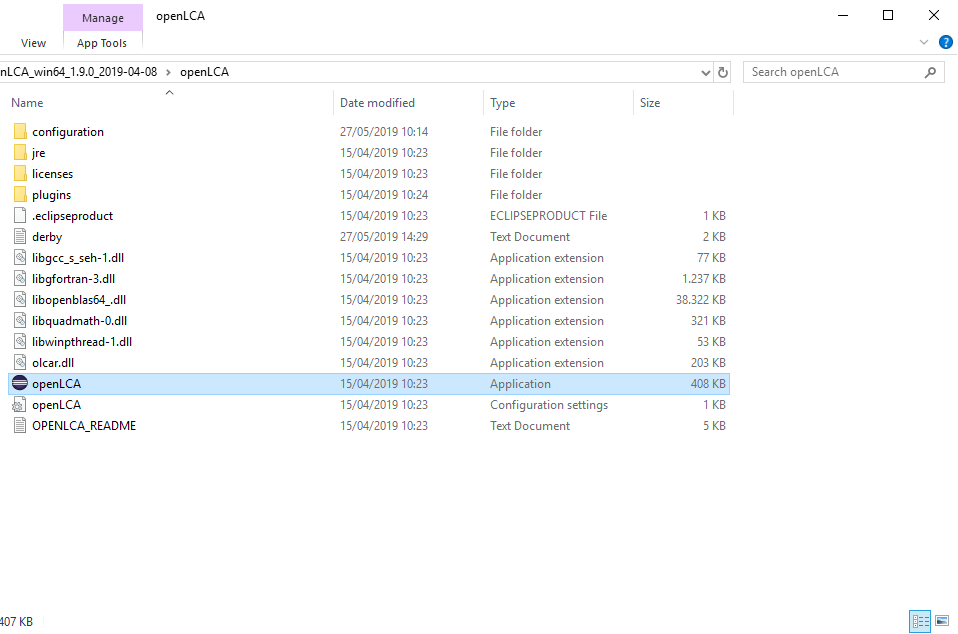Click the licenses folder icon
The width and height of the screenshot is (958, 634).
[20, 173]
